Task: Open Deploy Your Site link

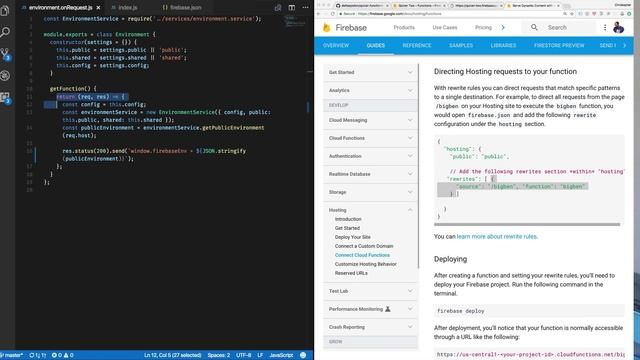Action: click(353, 237)
